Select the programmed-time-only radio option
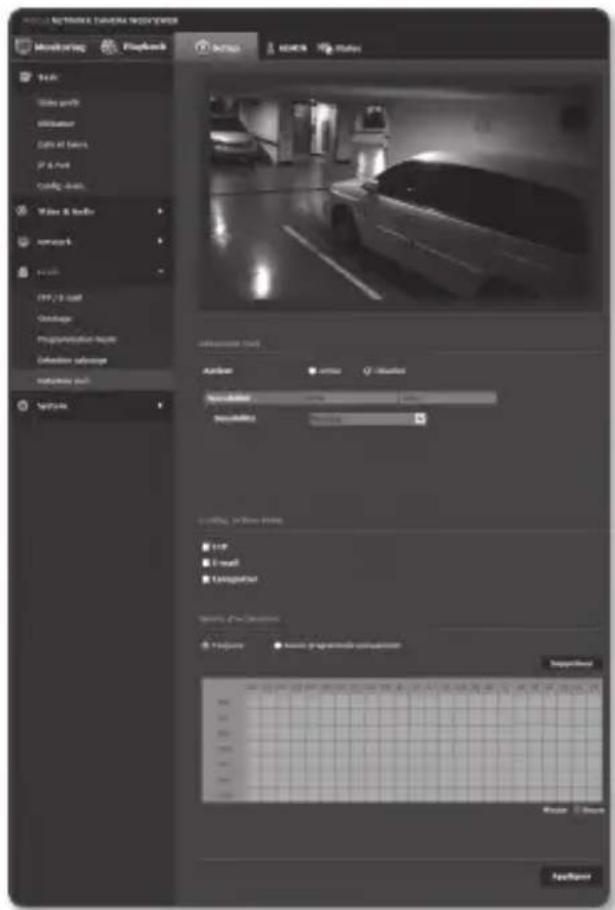The height and width of the screenshot is (910, 615). (277, 645)
